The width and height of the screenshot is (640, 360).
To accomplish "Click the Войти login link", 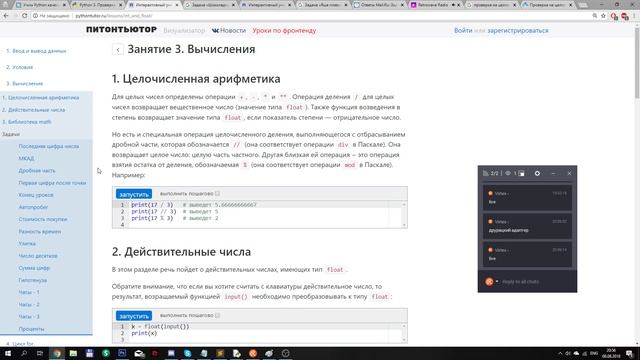I will tap(463, 31).
